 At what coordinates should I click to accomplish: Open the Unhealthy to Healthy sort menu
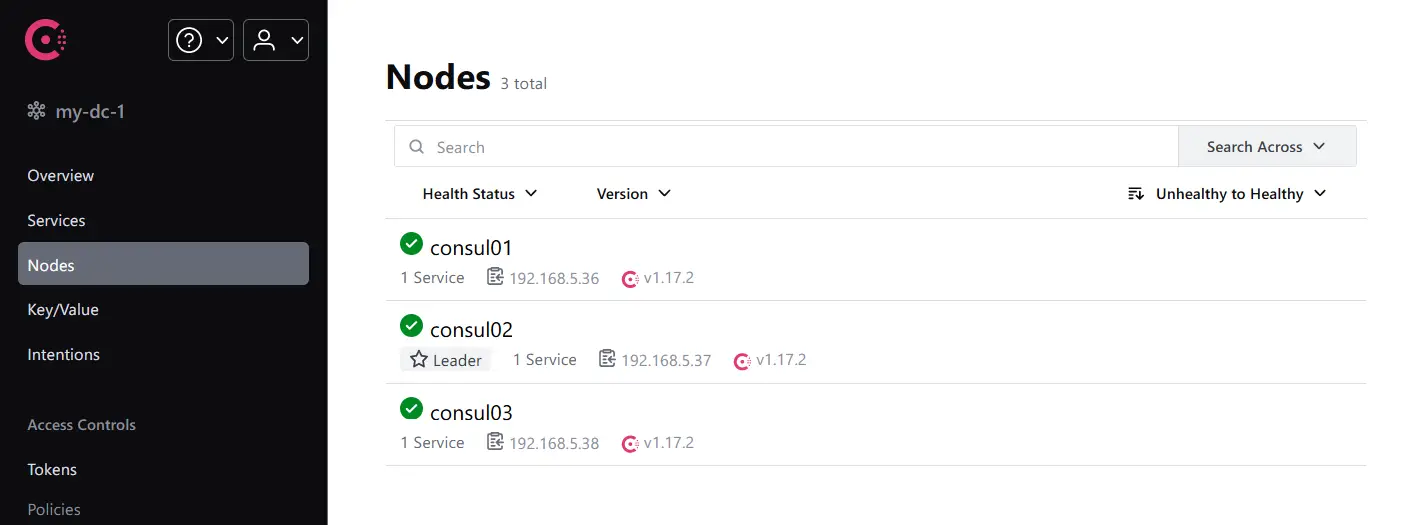tap(1227, 194)
